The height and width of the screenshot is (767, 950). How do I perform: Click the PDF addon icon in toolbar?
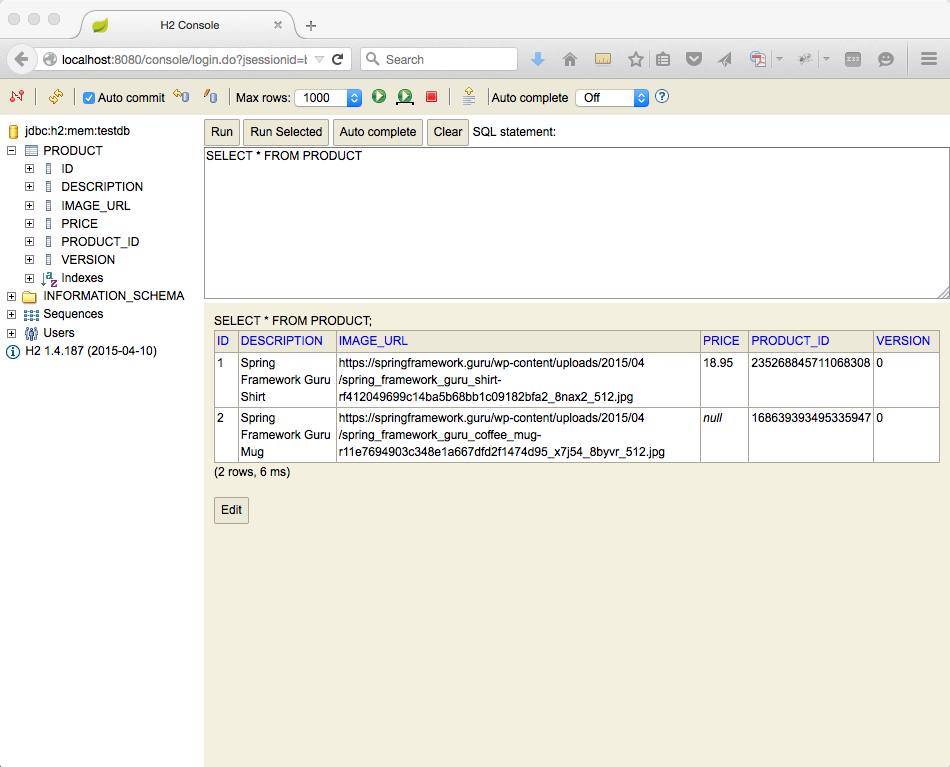click(x=757, y=59)
